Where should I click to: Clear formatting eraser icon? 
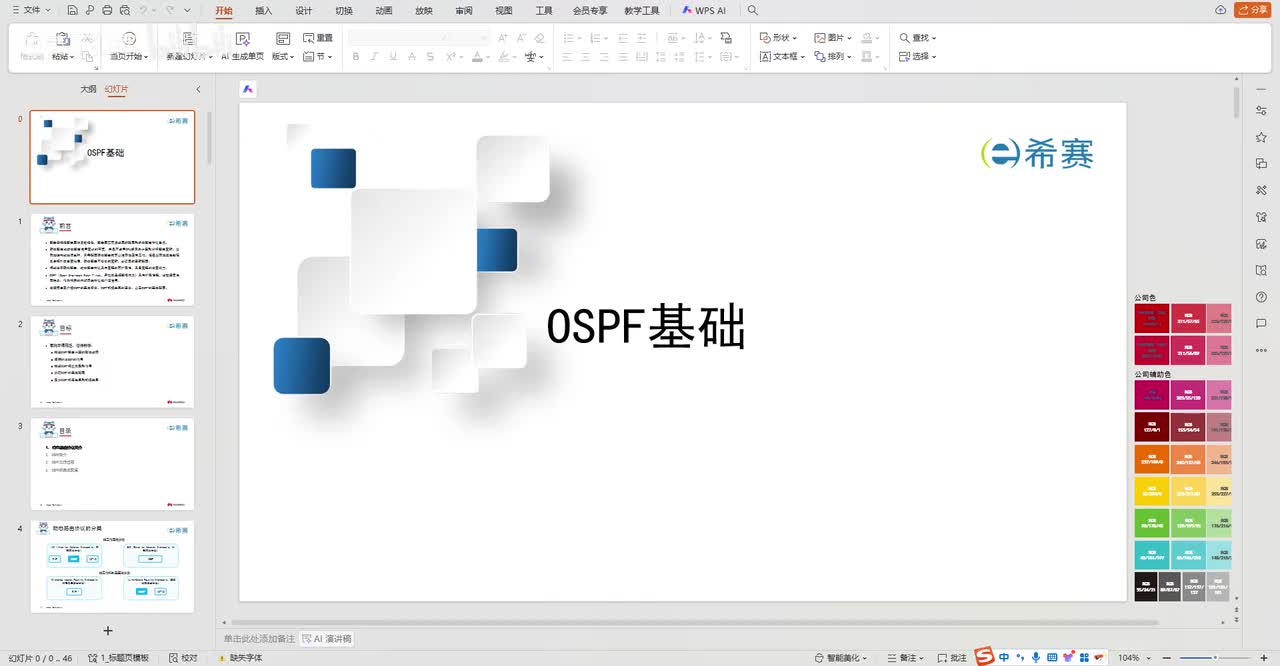coord(540,38)
